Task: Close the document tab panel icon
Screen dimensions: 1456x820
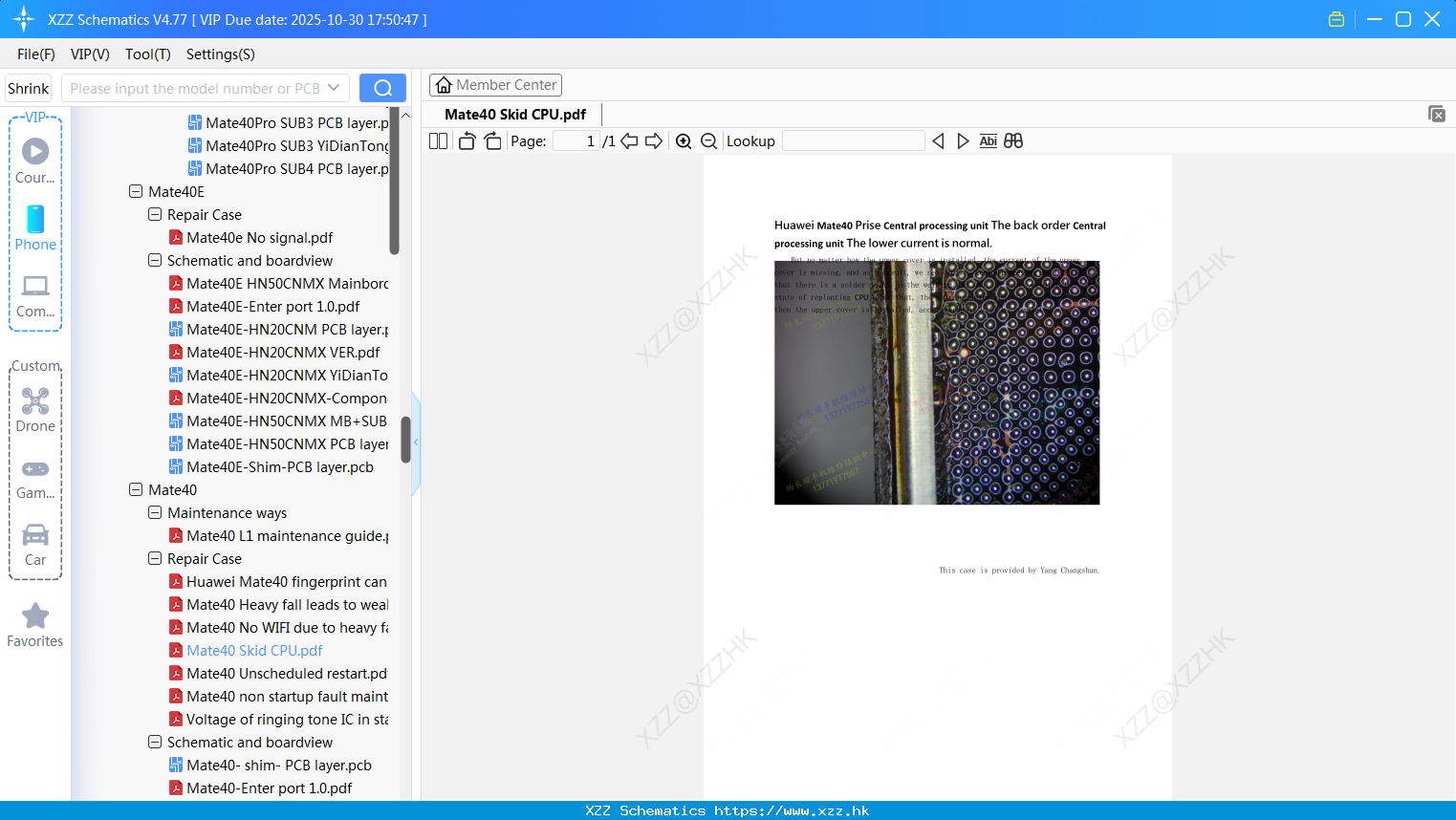Action: (1437, 114)
